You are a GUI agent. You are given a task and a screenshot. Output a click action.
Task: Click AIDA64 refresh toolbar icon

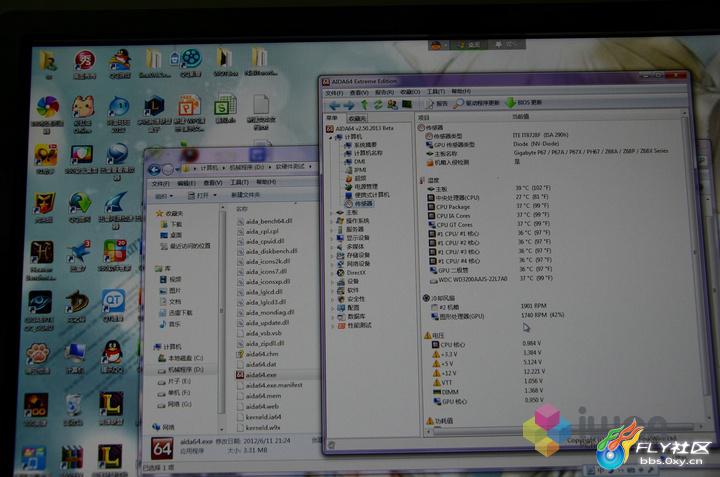378,105
